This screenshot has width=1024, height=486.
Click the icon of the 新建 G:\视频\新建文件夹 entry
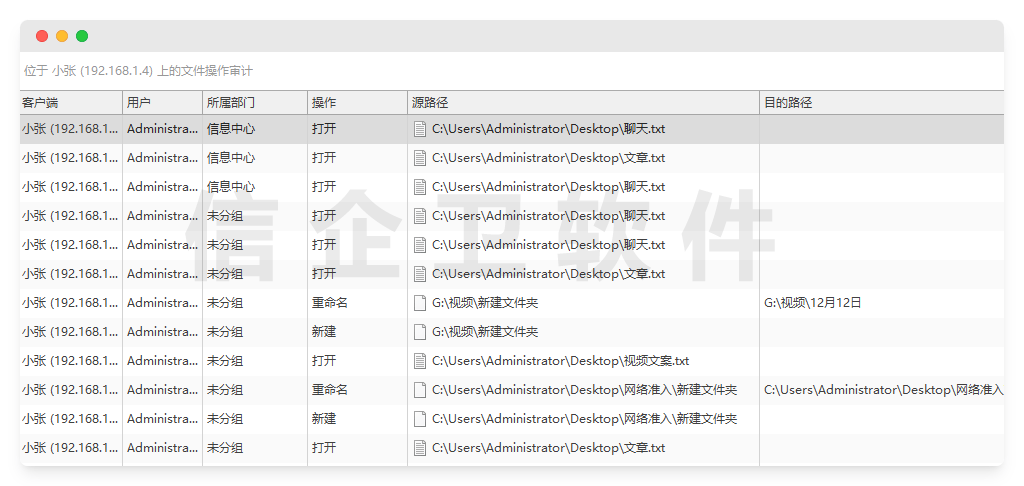click(420, 332)
